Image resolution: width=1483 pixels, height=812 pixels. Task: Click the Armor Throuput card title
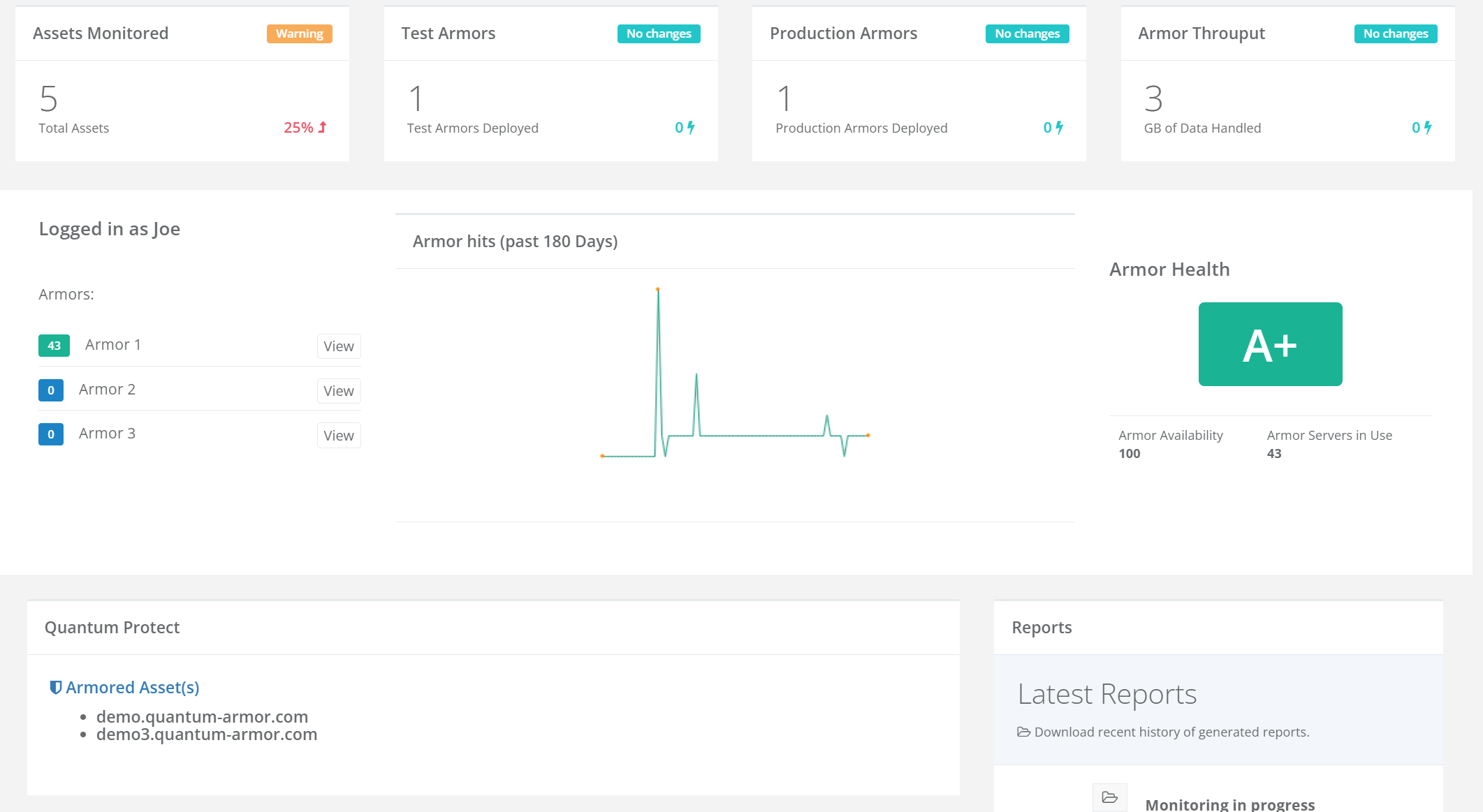[1201, 33]
